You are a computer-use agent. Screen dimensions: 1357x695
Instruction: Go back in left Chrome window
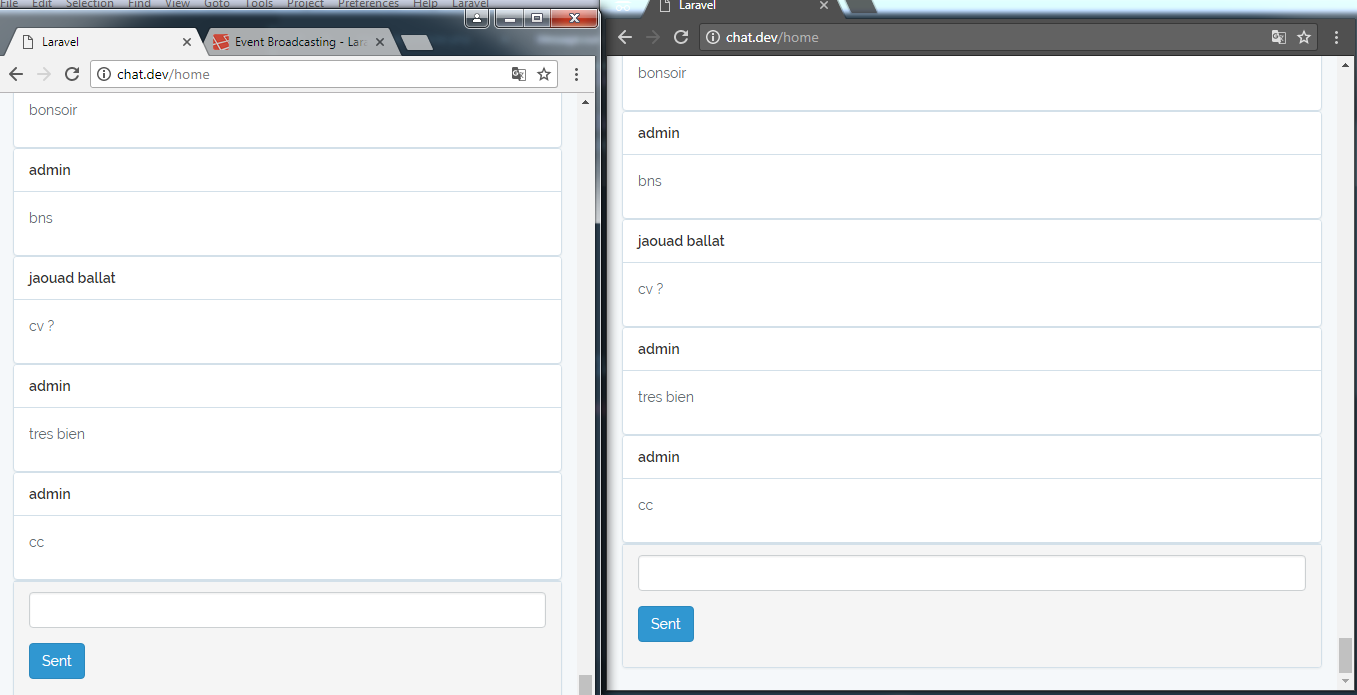16,74
